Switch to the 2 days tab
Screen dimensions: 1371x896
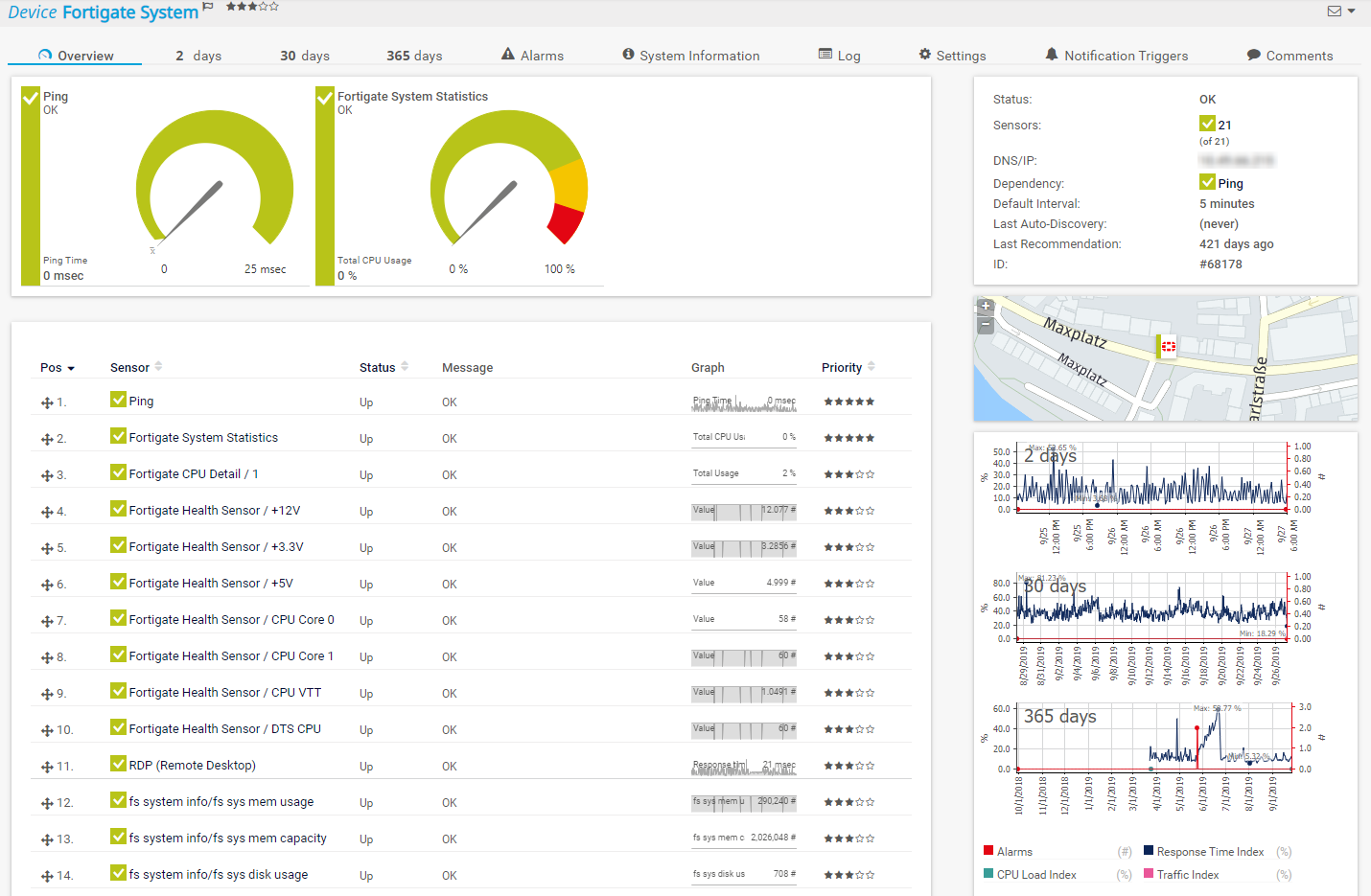click(x=198, y=56)
